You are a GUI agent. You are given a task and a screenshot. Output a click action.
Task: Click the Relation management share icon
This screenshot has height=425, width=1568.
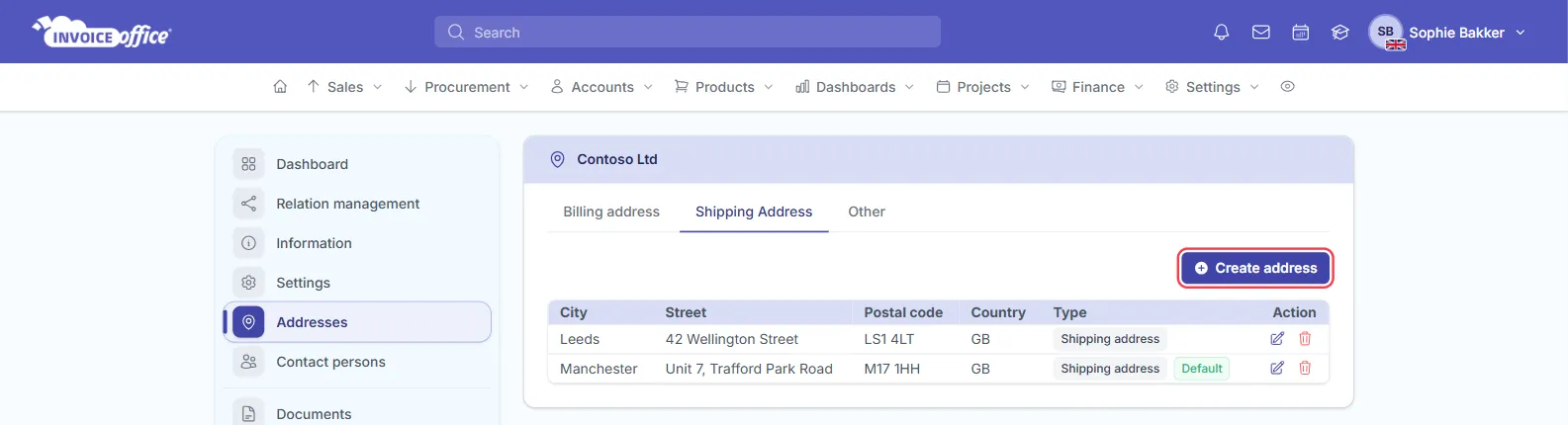[248, 204]
